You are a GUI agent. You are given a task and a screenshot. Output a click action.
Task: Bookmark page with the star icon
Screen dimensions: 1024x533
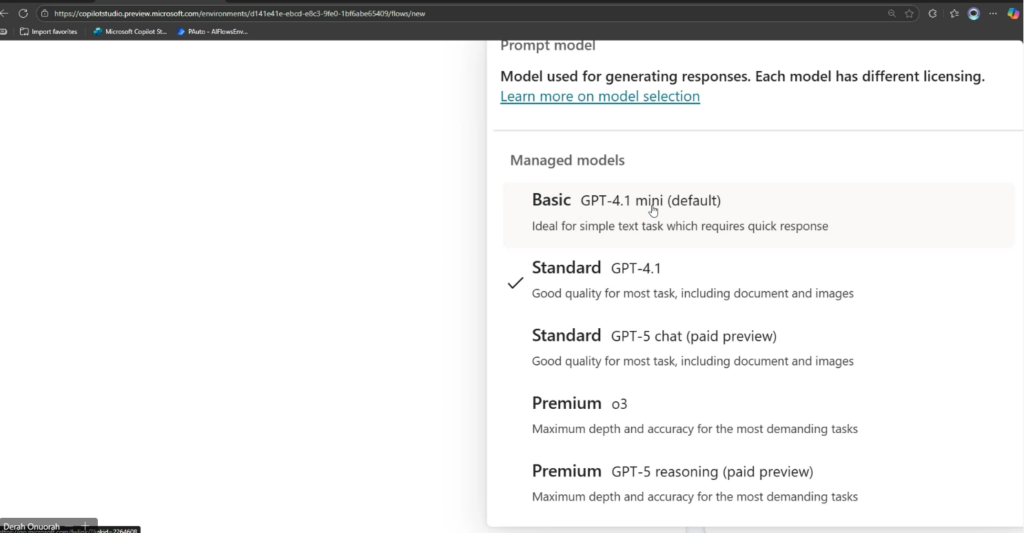(x=909, y=13)
